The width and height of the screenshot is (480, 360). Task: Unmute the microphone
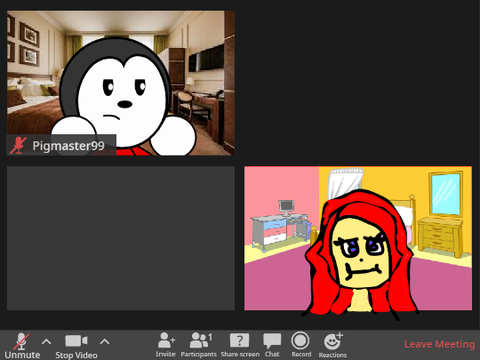coord(22,346)
